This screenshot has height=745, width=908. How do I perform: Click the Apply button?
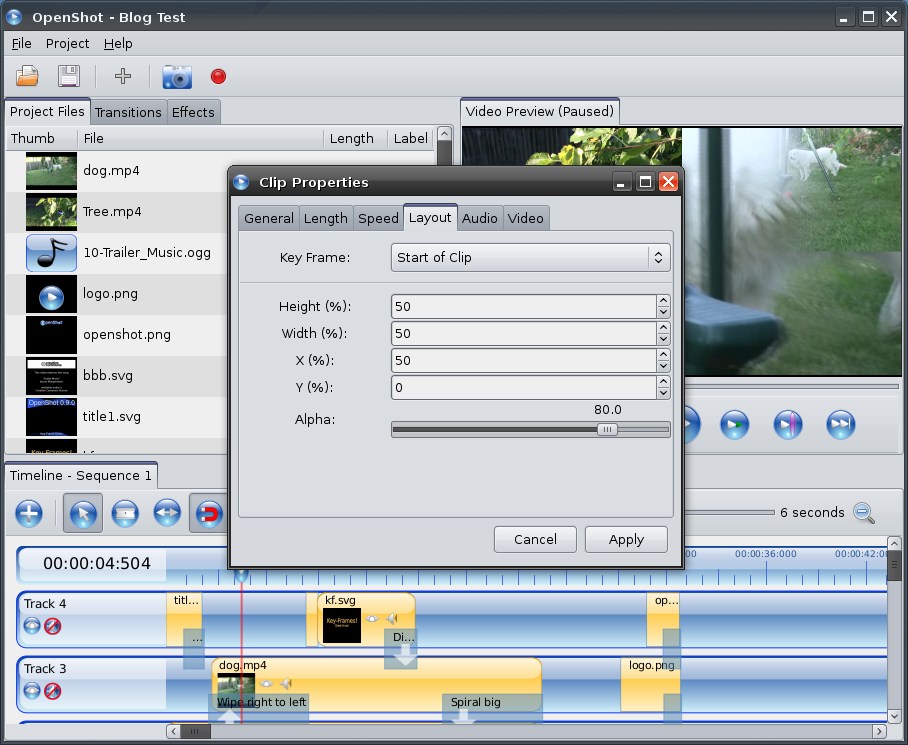pos(626,539)
